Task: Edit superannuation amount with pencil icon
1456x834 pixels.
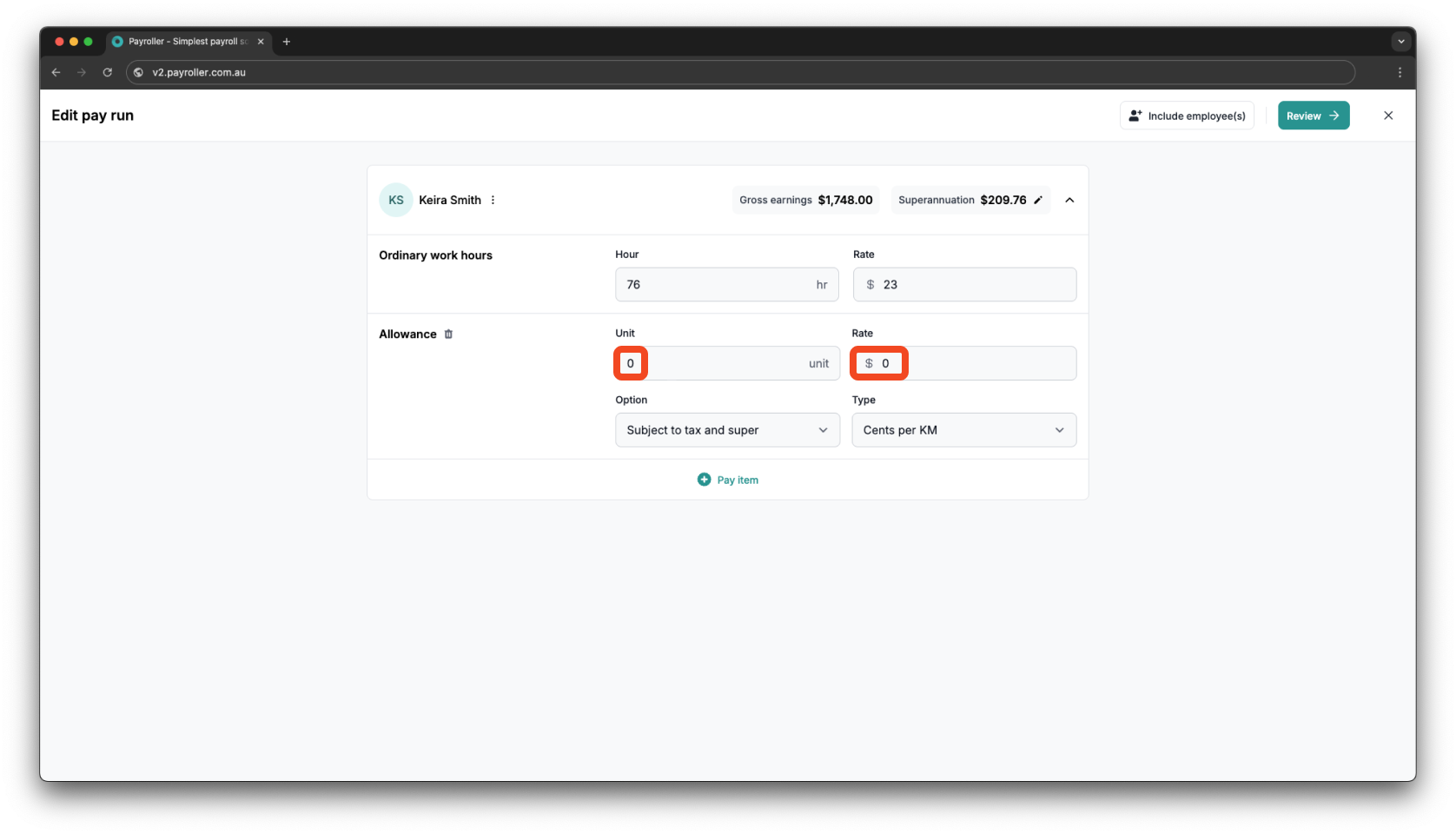Action: (x=1038, y=200)
